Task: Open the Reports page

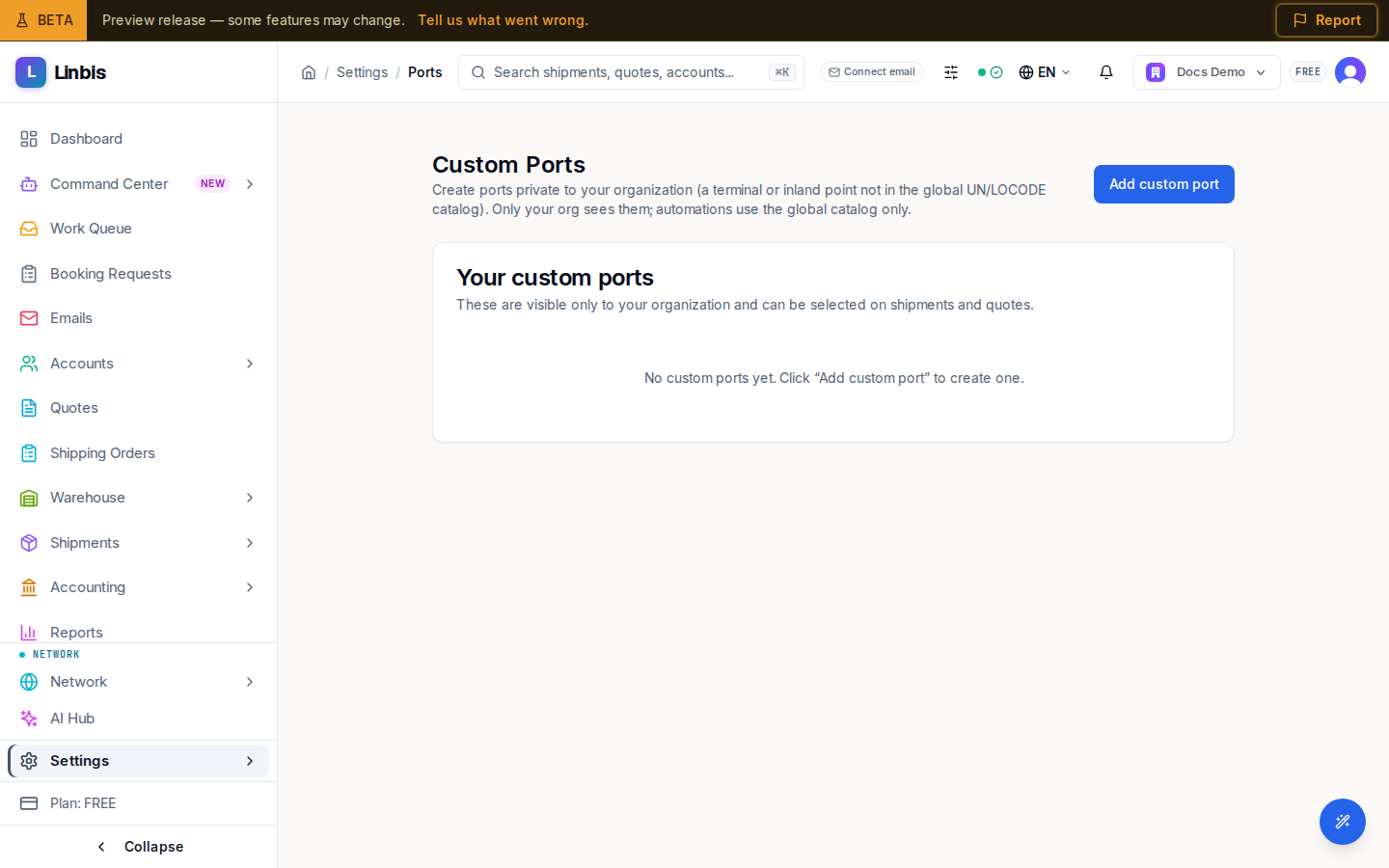Action: point(139,632)
